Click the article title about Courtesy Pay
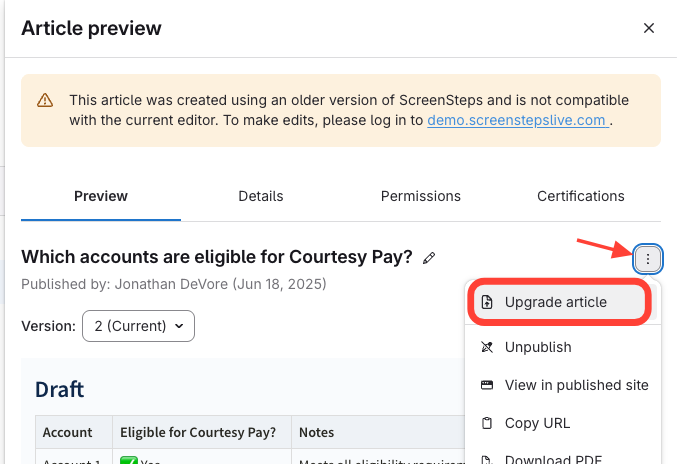This screenshot has height=464, width=677. (217, 256)
